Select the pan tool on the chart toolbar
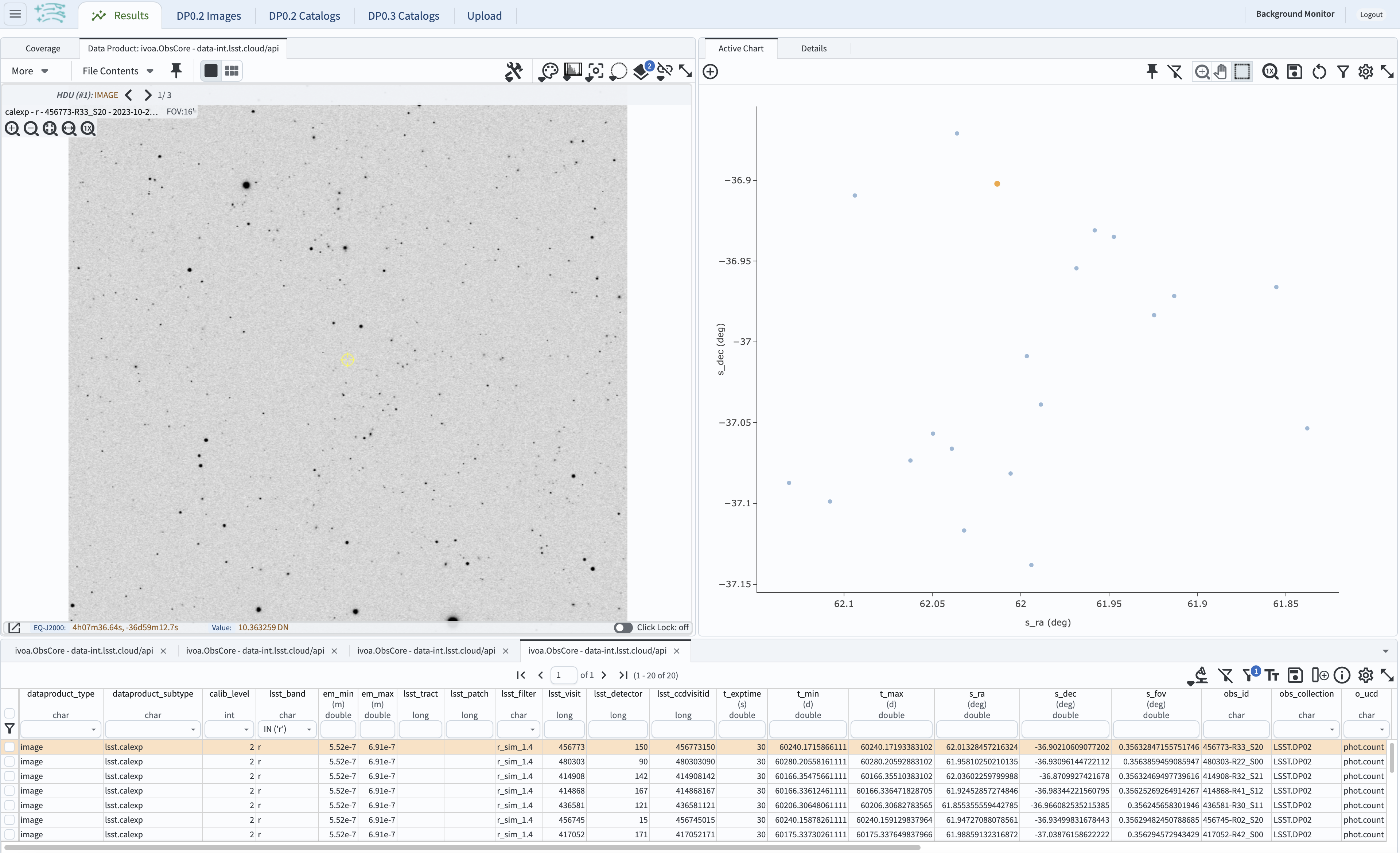Viewport: 1400px width, 853px height. coord(1221,71)
